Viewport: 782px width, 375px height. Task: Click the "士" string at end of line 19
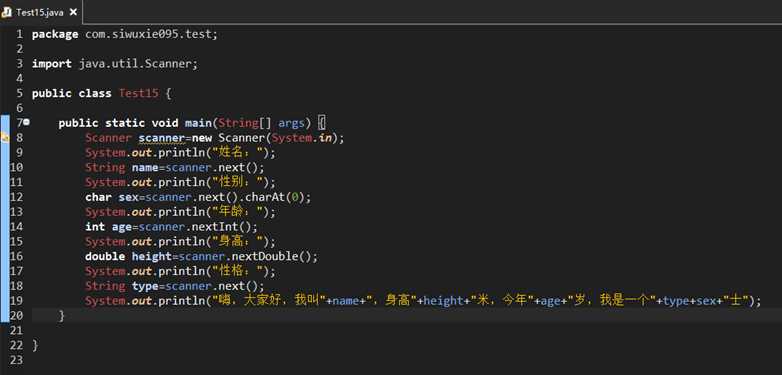(x=735, y=301)
